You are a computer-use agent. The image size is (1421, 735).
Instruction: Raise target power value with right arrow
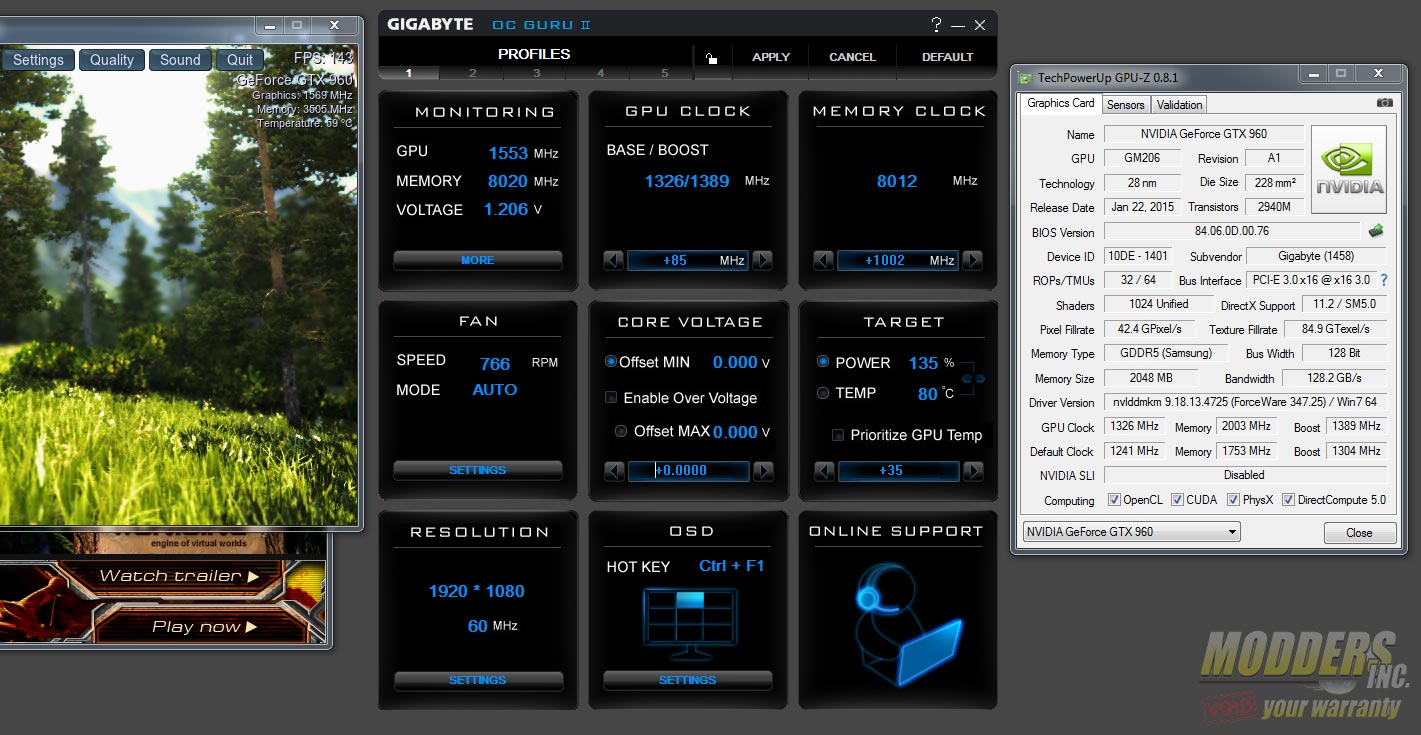973,471
